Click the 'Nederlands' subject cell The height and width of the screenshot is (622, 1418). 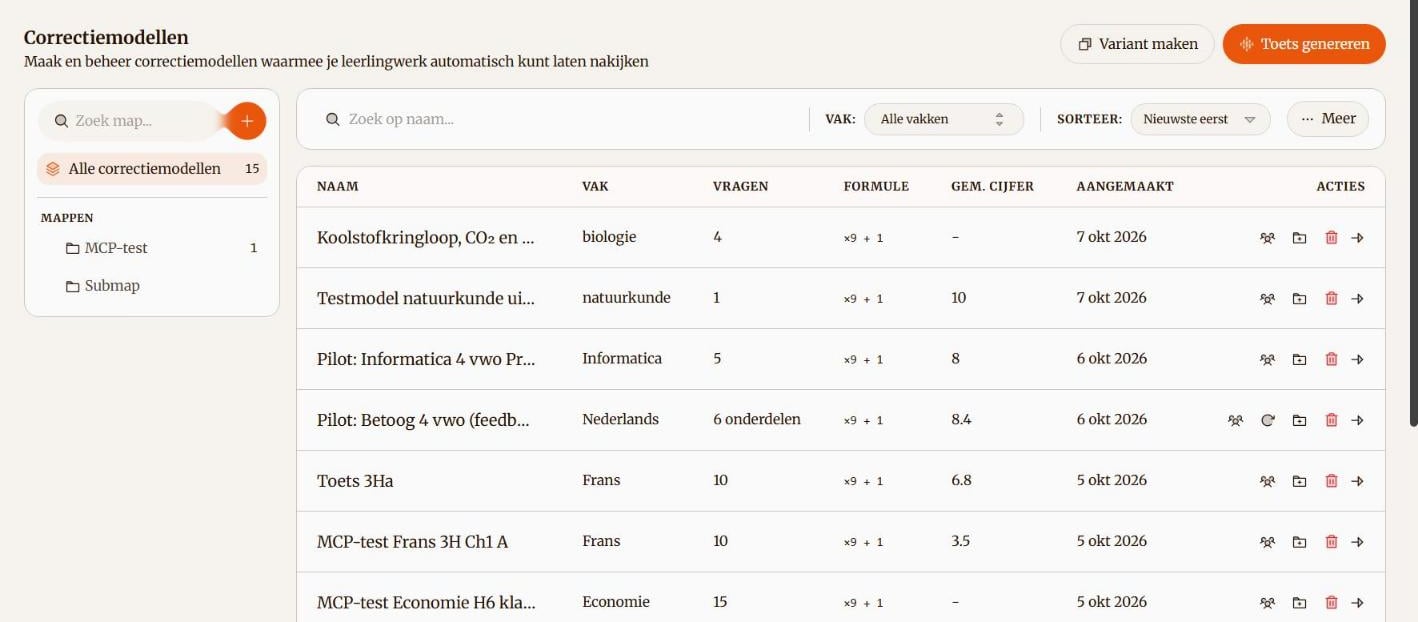click(x=620, y=420)
